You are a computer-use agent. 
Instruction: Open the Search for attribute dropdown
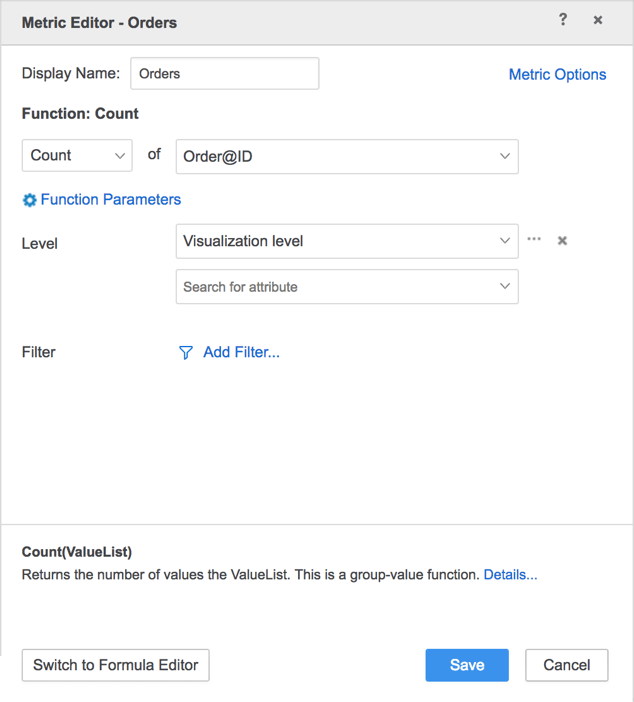pos(347,287)
